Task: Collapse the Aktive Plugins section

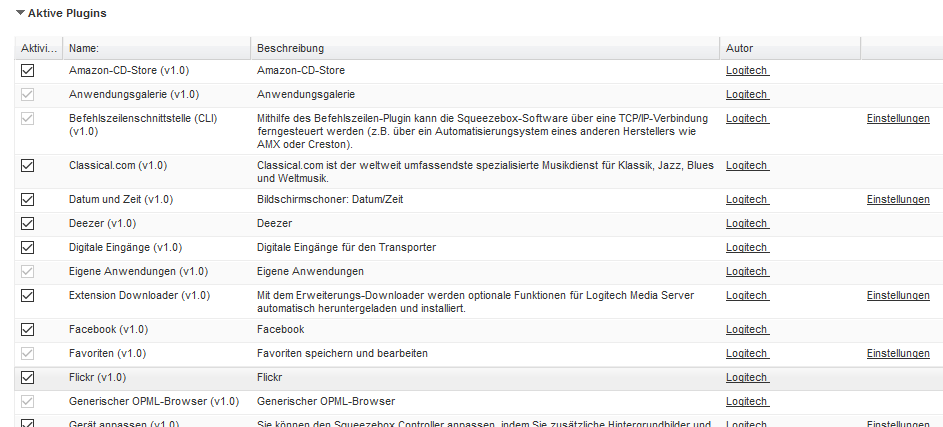Action: [21, 14]
